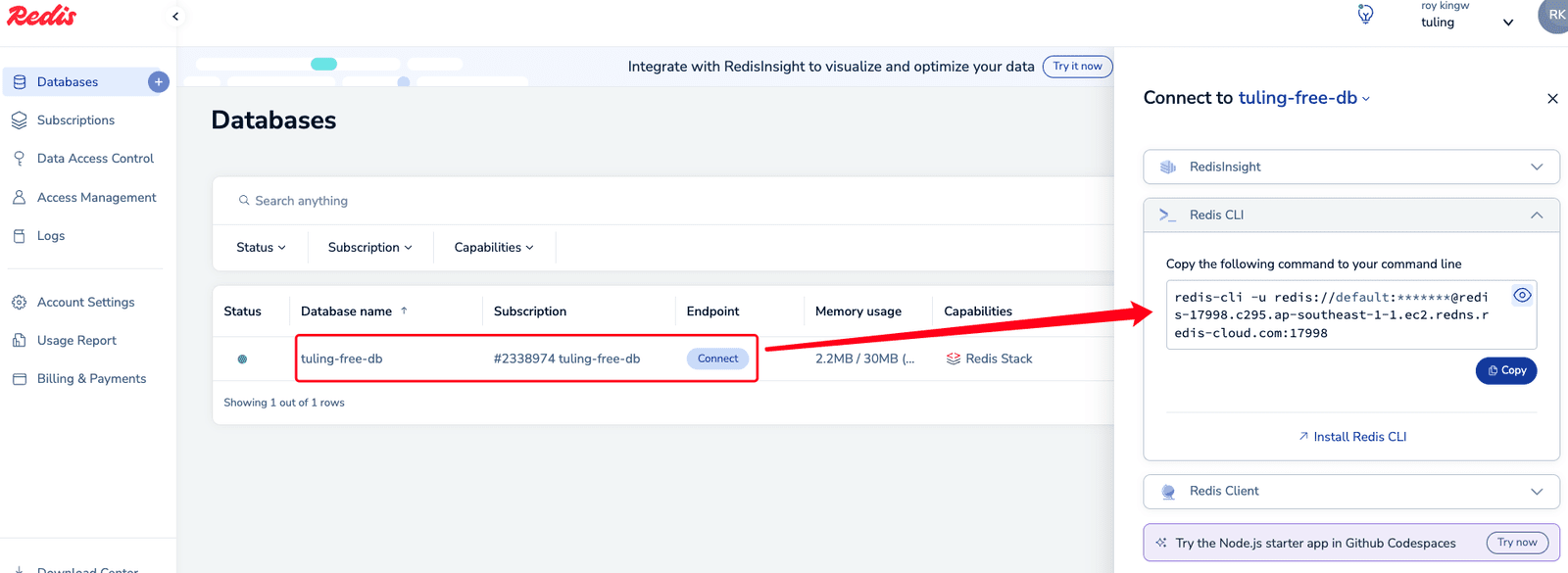This screenshot has width=1568, height=573.
Task: Click the Memory usage column header
Action: (858, 311)
